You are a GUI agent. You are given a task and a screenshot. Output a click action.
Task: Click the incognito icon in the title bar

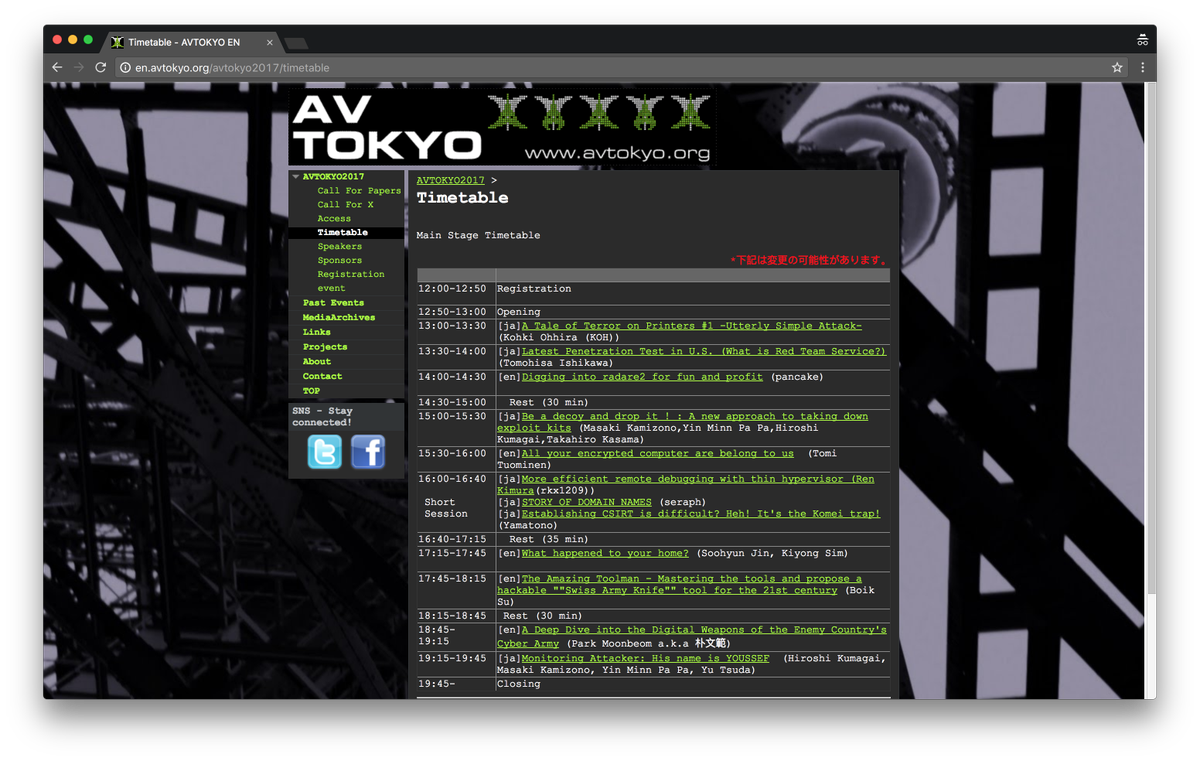click(x=1142, y=40)
